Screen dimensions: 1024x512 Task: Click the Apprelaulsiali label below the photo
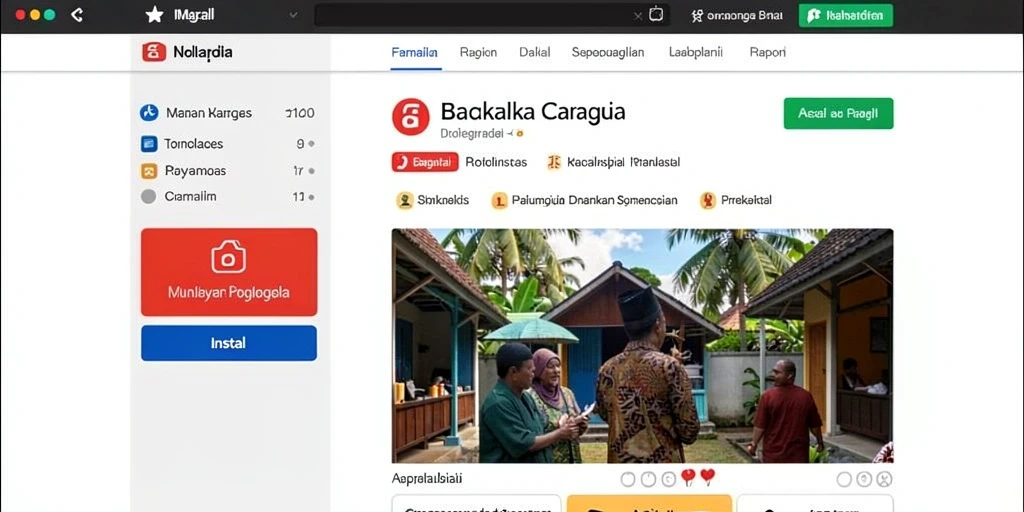pyautogui.click(x=427, y=479)
